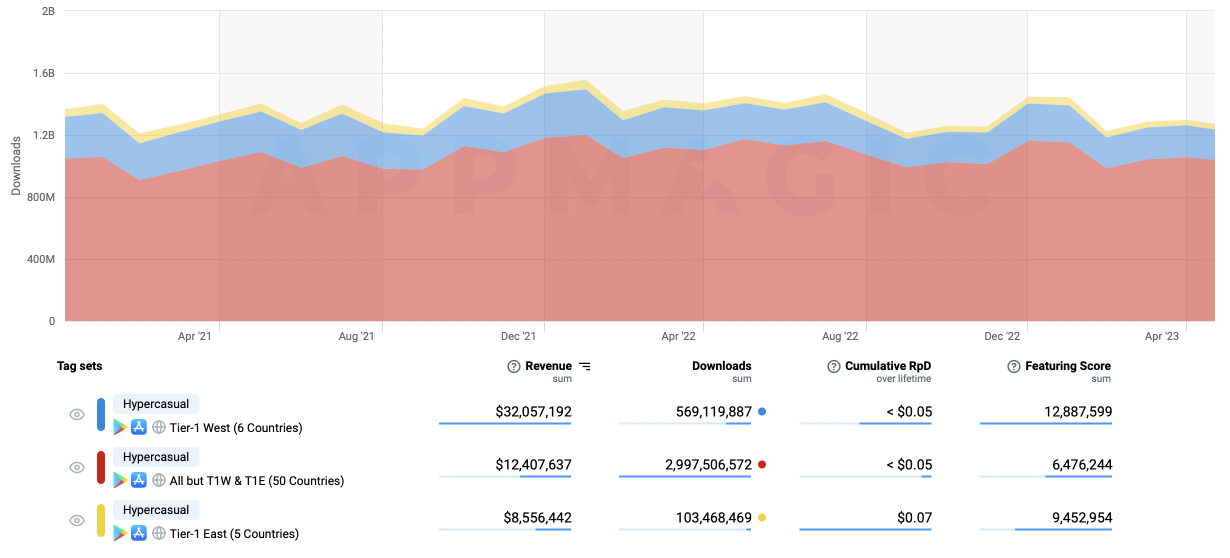Sort table by Downloads column header

click(721, 367)
